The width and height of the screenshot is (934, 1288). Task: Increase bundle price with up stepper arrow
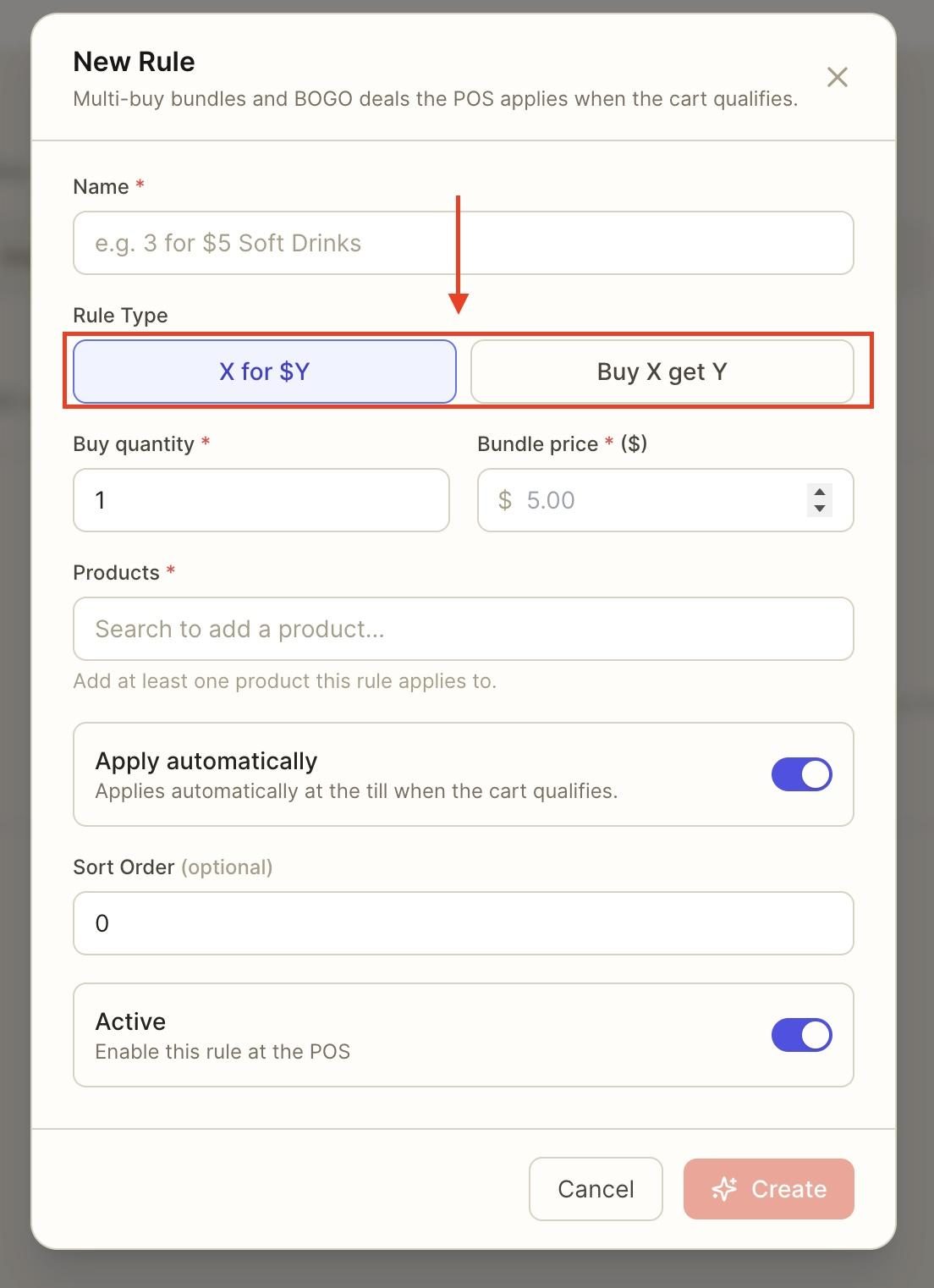pyautogui.click(x=819, y=492)
